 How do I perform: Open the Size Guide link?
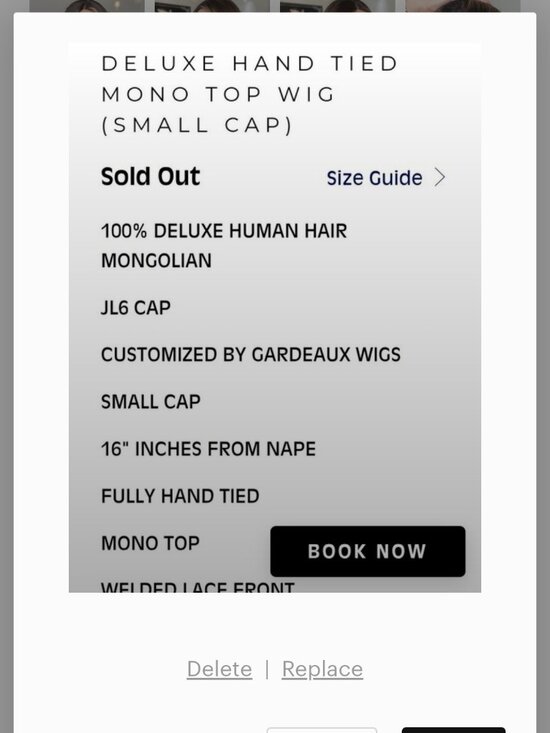tap(374, 178)
